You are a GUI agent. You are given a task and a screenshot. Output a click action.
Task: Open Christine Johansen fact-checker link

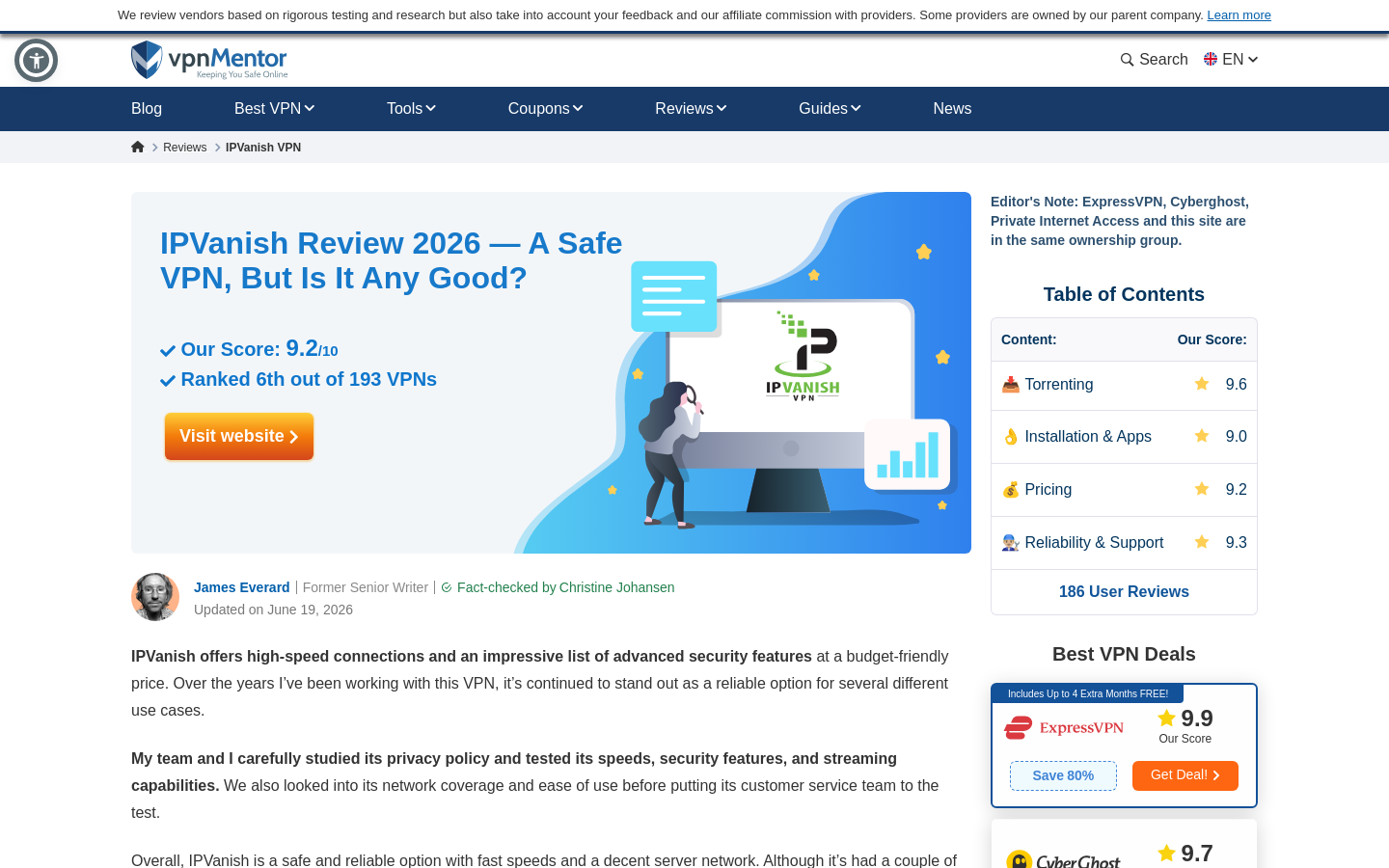[x=616, y=587]
